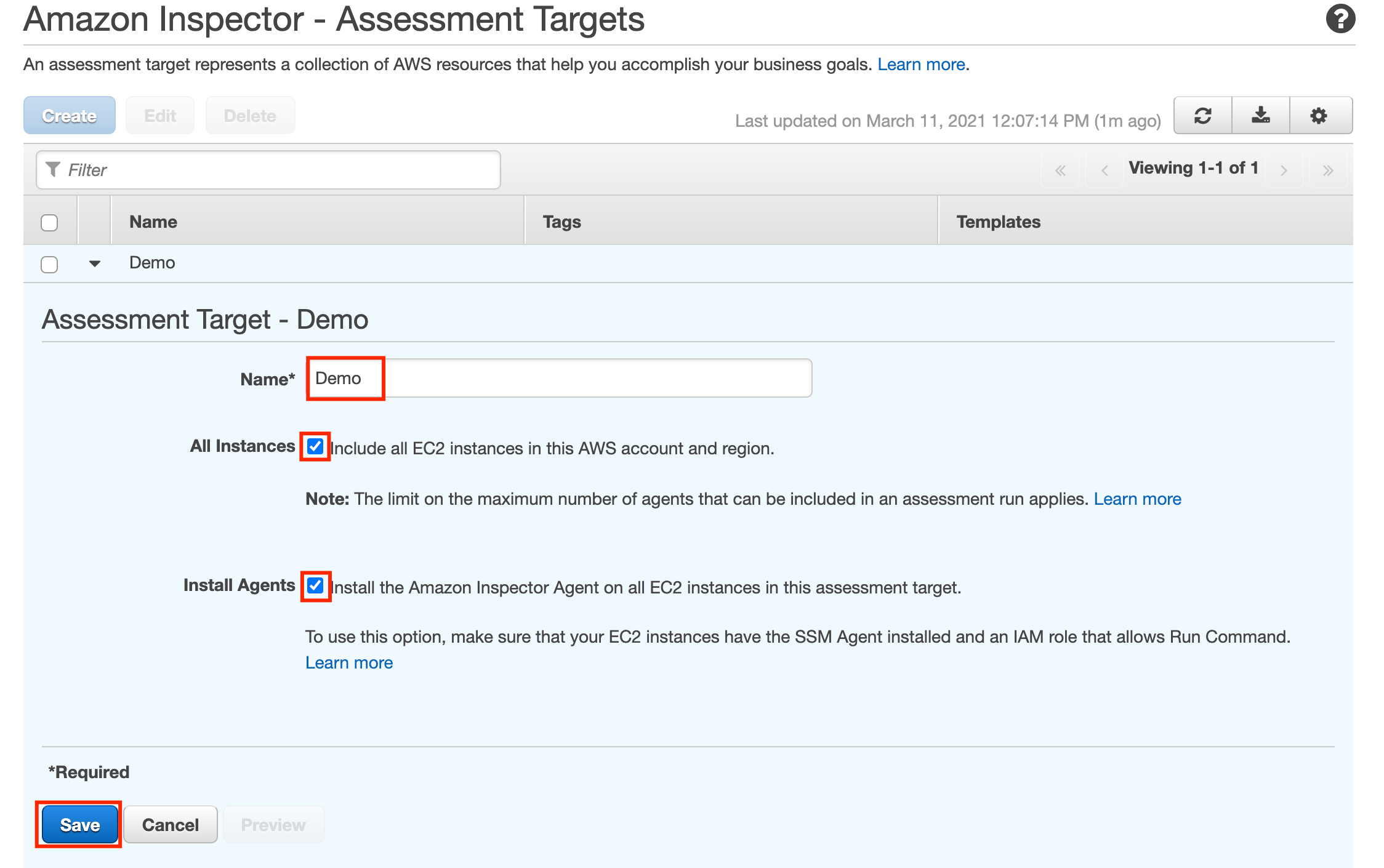Focus the Filter search field
The image size is (1384, 868).
(268, 170)
